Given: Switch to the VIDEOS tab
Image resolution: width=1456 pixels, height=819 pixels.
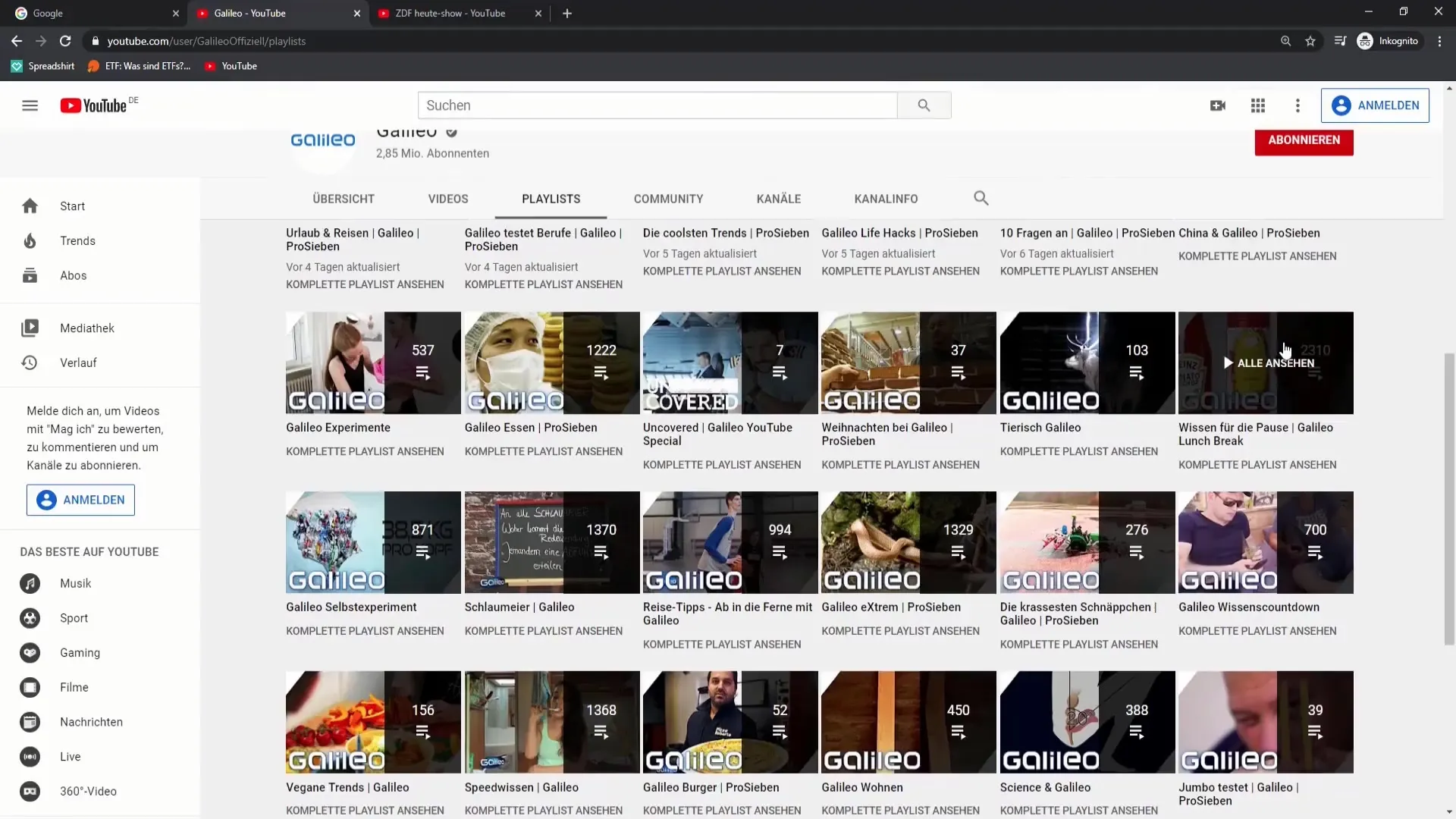Looking at the screenshot, I should pos(448,199).
